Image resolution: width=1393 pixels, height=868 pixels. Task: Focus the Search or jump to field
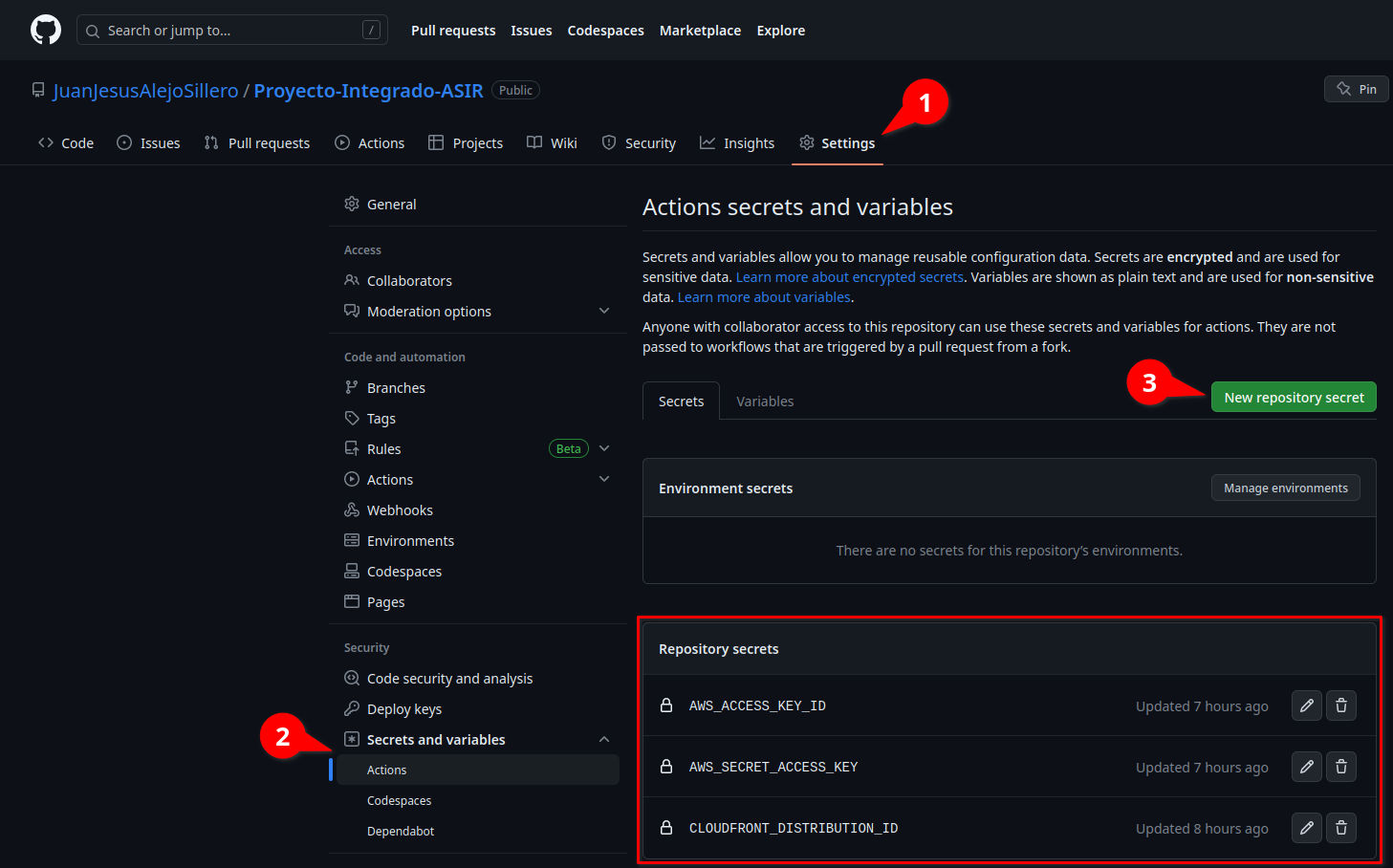click(x=232, y=31)
